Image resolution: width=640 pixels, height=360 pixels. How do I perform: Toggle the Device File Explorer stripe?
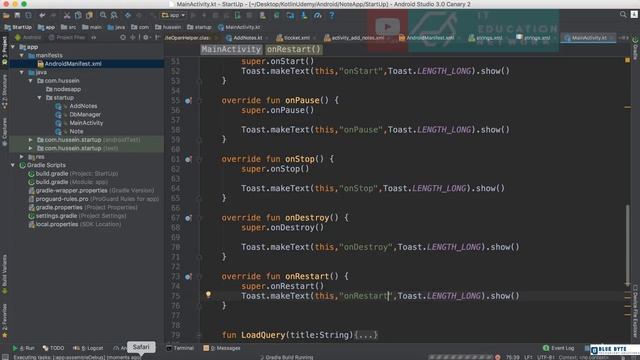click(636, 310)
